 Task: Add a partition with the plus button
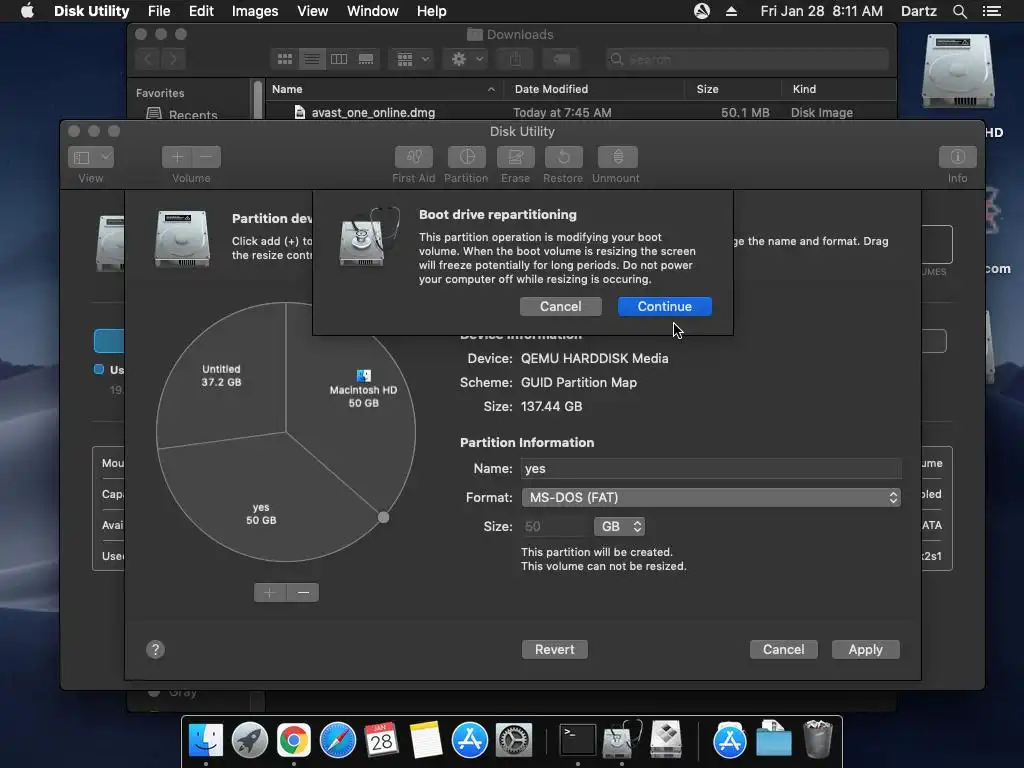pos(270,592)
